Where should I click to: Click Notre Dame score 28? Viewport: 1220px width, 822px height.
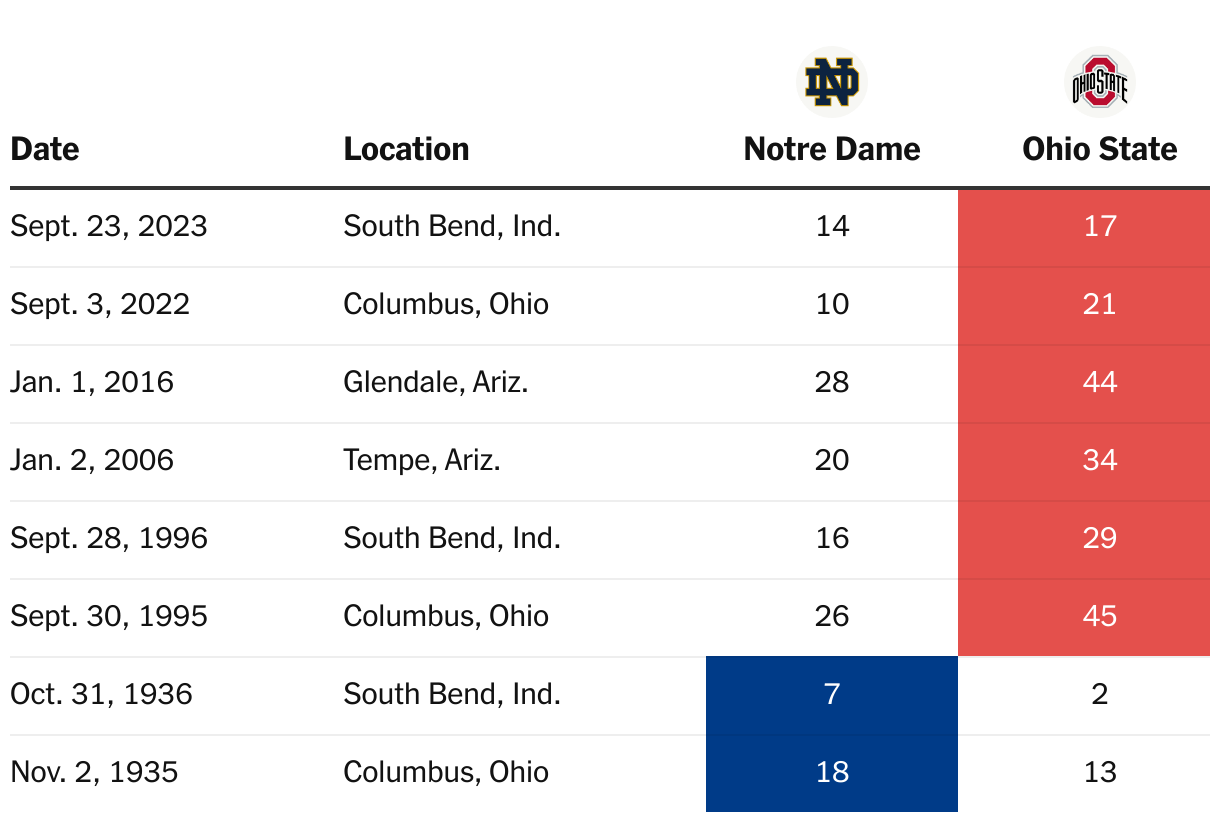[x=831, y=382]
